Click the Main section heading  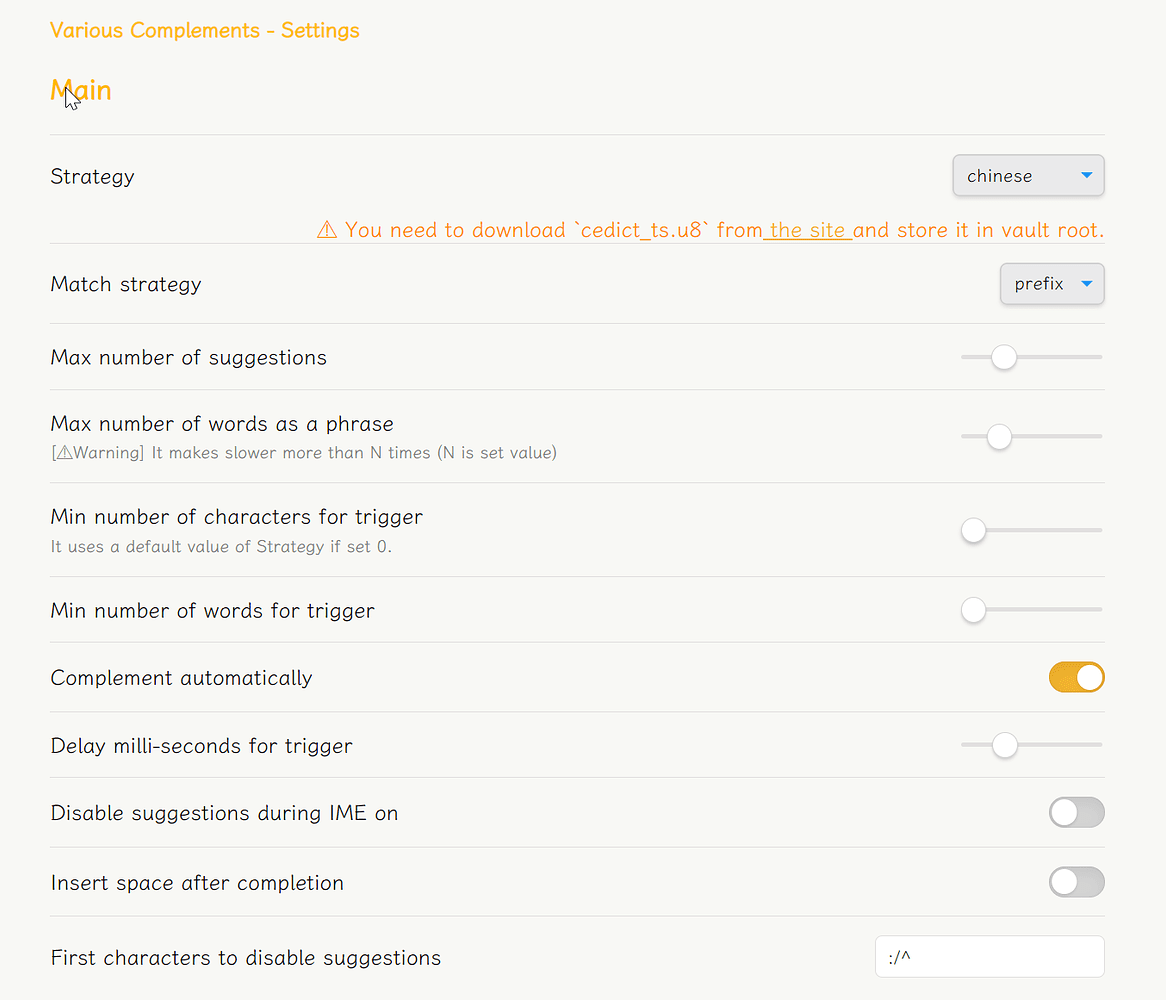tap(81, 90)
